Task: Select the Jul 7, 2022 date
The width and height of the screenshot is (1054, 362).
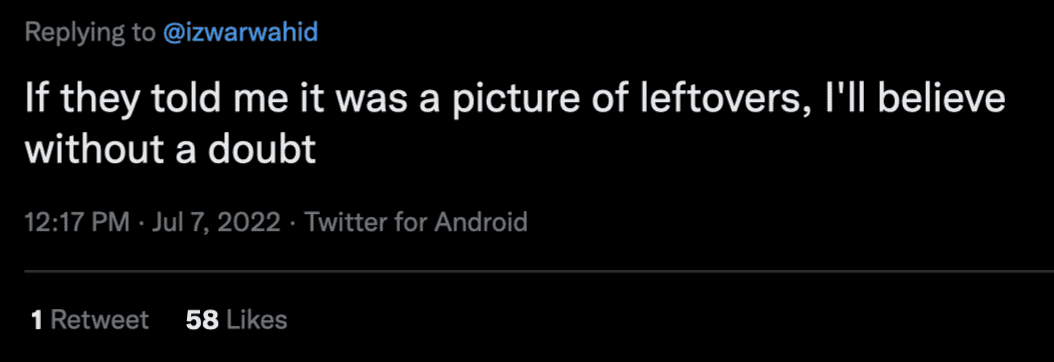Action: pyautogui.click(x=216, y=222)
